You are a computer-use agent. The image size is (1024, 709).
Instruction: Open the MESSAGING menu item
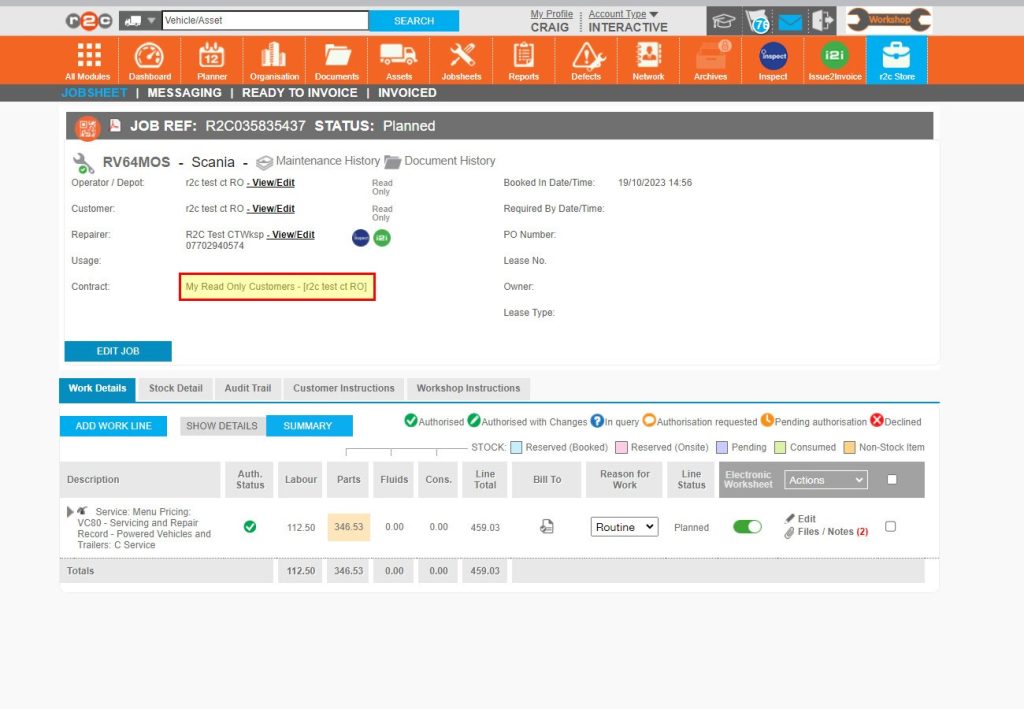[x=184, y=93]
